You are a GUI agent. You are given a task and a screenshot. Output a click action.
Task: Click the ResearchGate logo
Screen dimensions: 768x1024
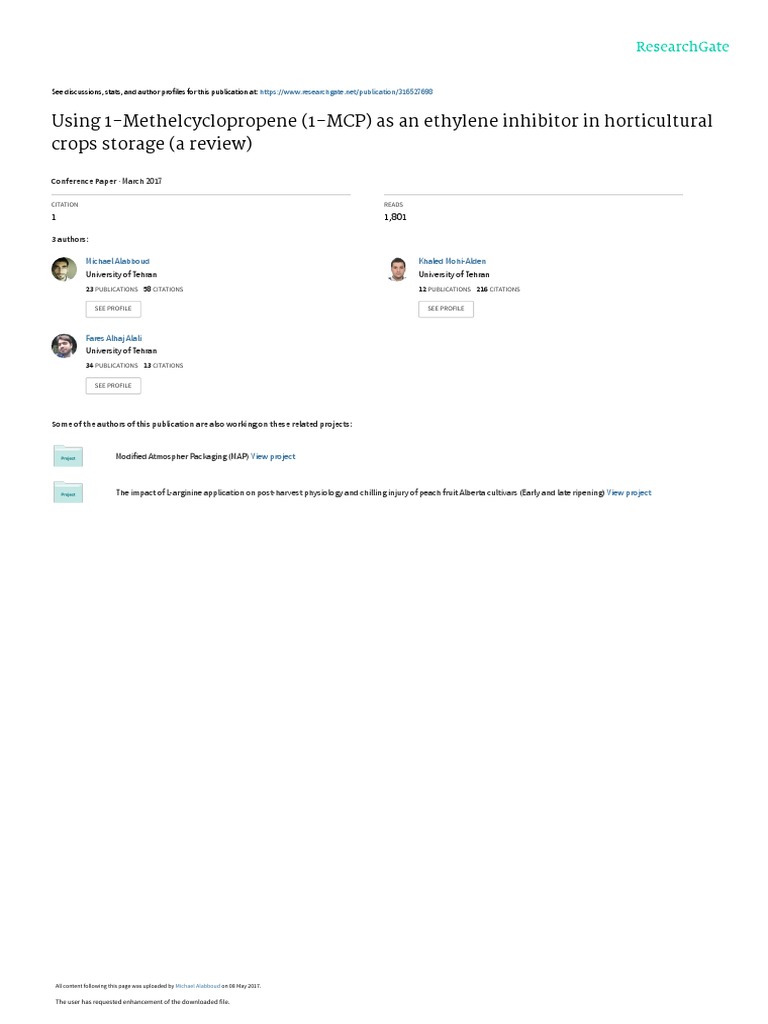click(683, 47)
